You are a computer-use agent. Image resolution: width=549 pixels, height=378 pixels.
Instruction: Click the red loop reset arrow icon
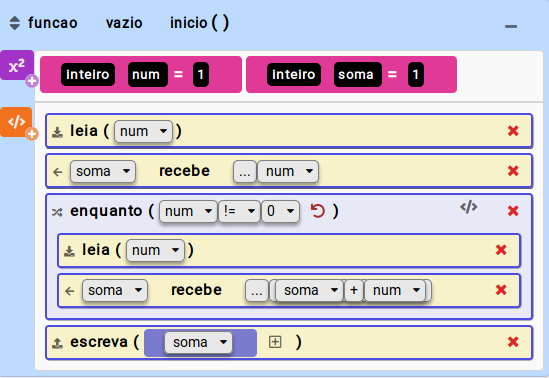[318, 211]
